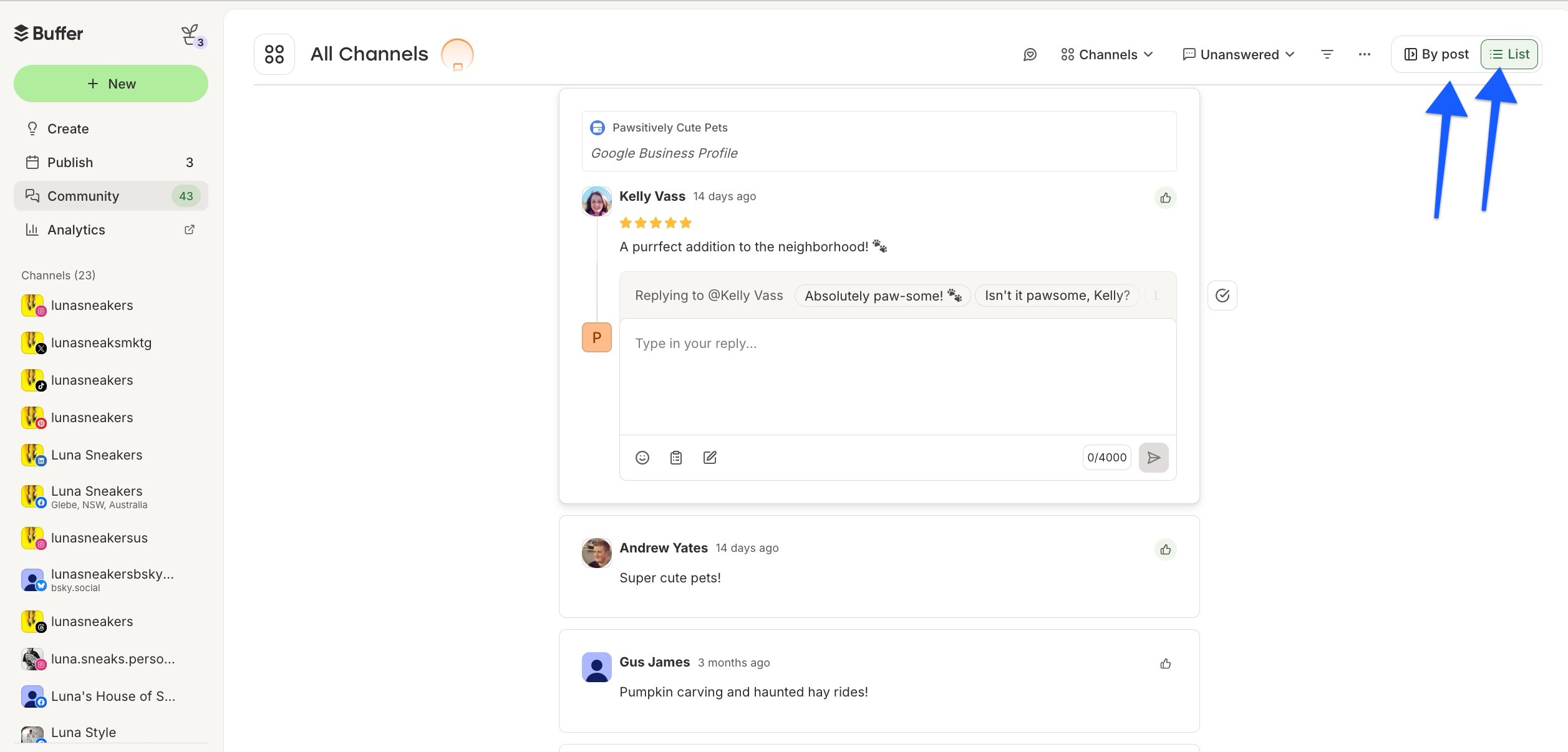Click the orange P avatar
1568x752 pixels.
[597, 337]
